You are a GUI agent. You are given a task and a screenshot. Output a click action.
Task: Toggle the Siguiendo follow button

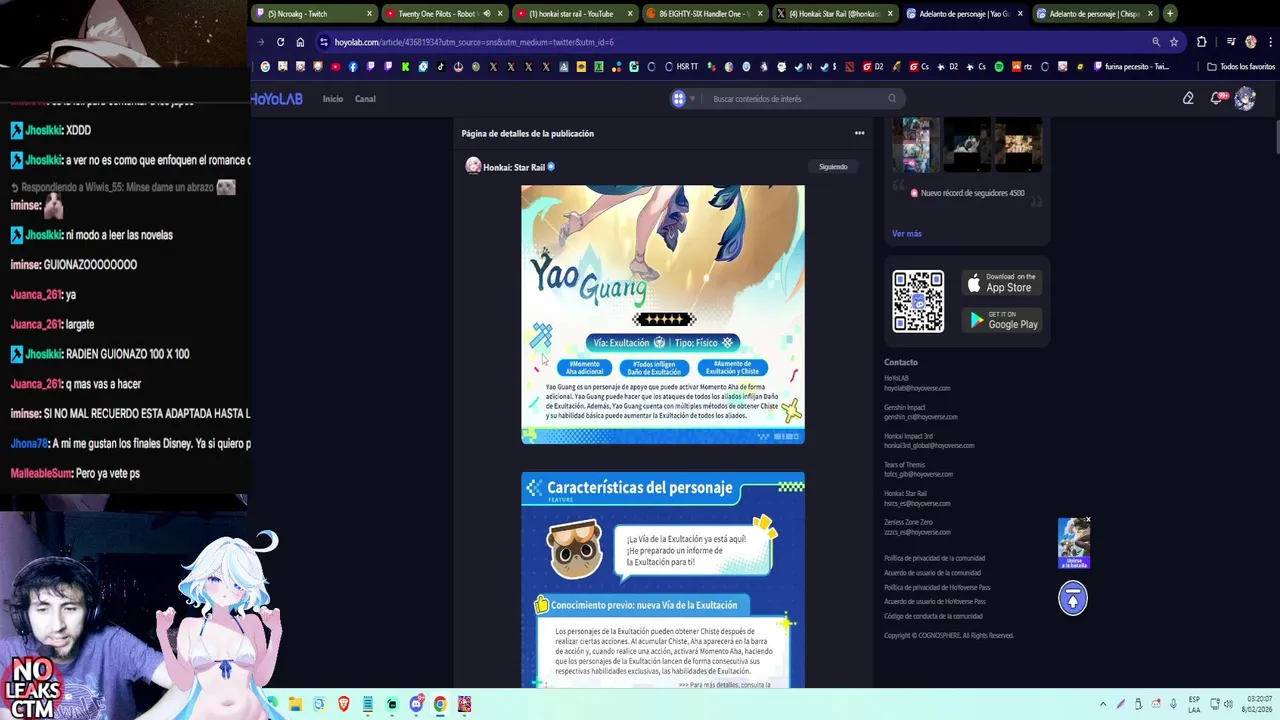click(x=833, y=167)
